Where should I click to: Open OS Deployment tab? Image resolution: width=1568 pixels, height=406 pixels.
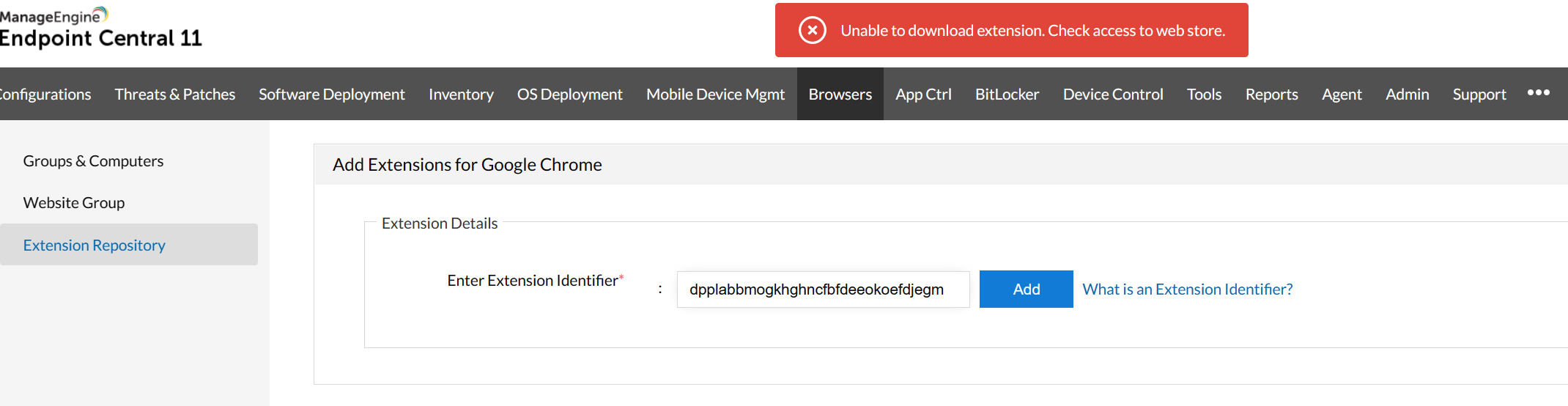(569, 95)
